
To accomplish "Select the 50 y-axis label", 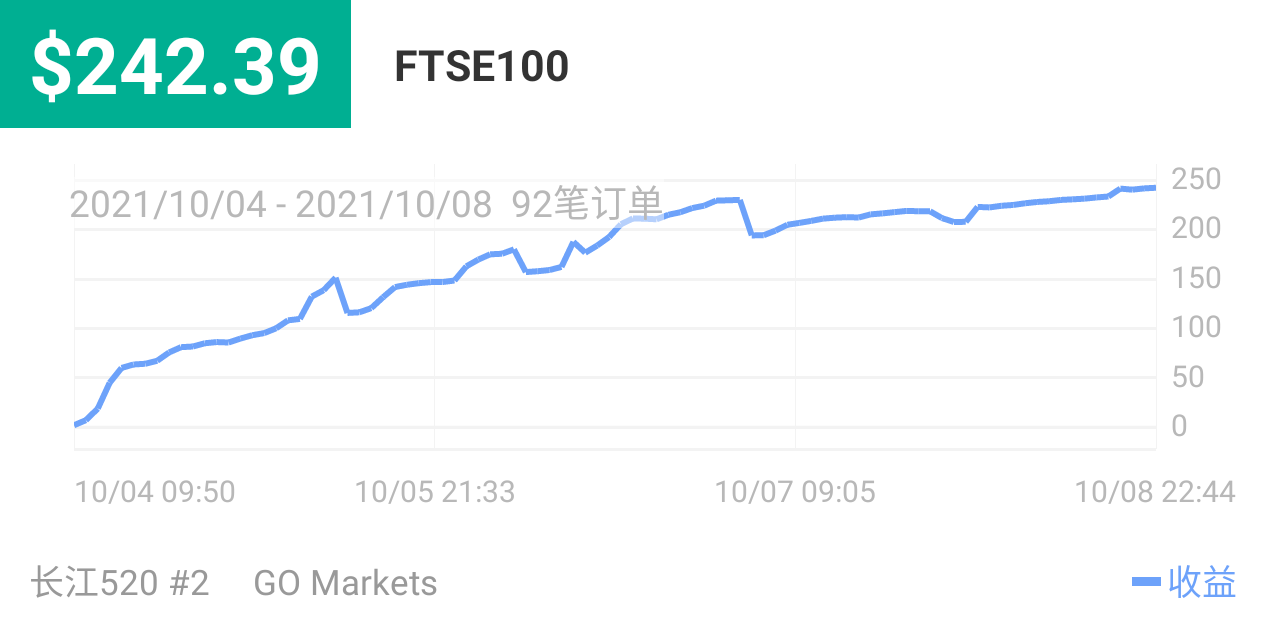I will [1189, 377].
